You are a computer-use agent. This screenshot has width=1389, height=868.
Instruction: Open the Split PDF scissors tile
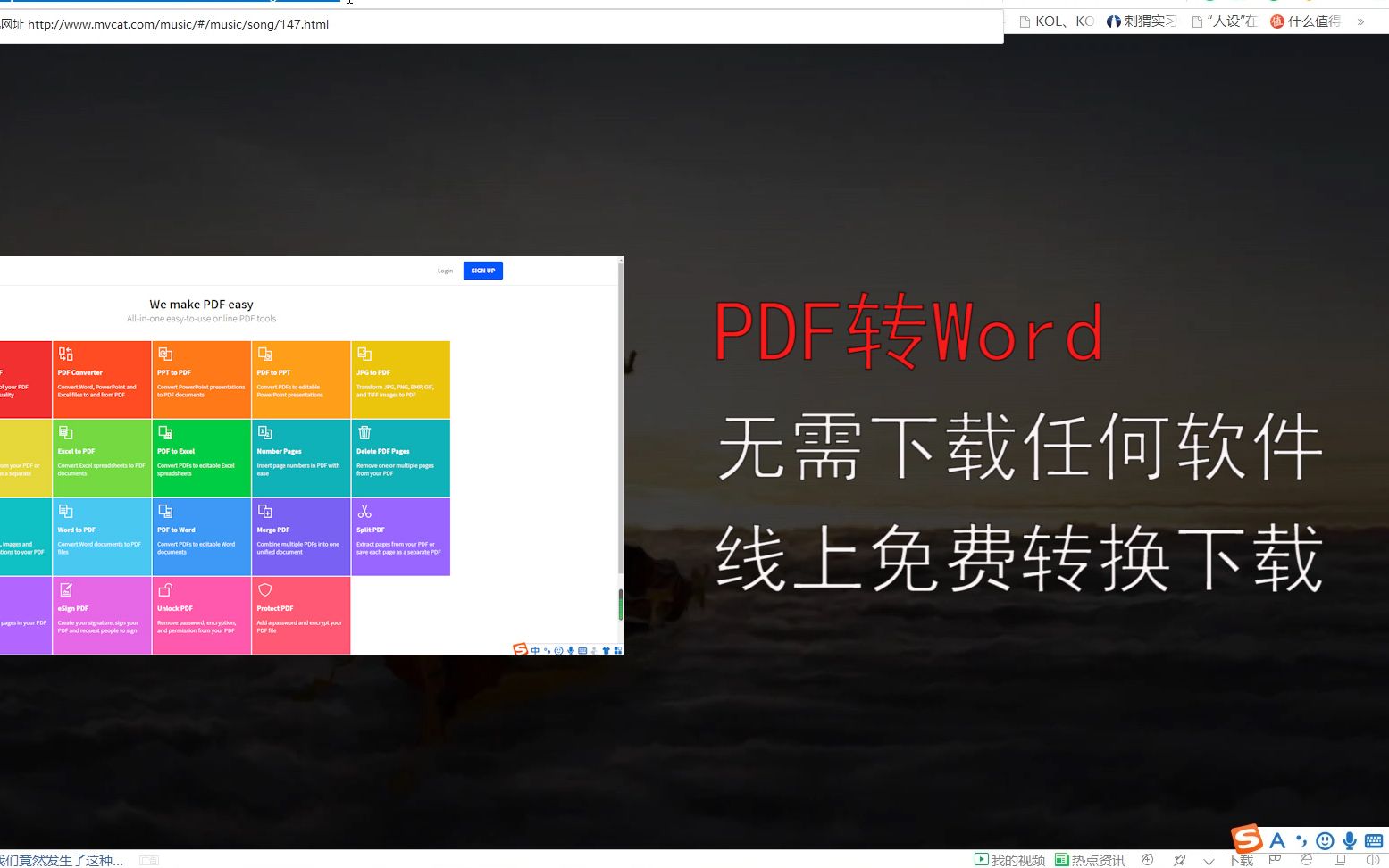click(x=400, y=537)
